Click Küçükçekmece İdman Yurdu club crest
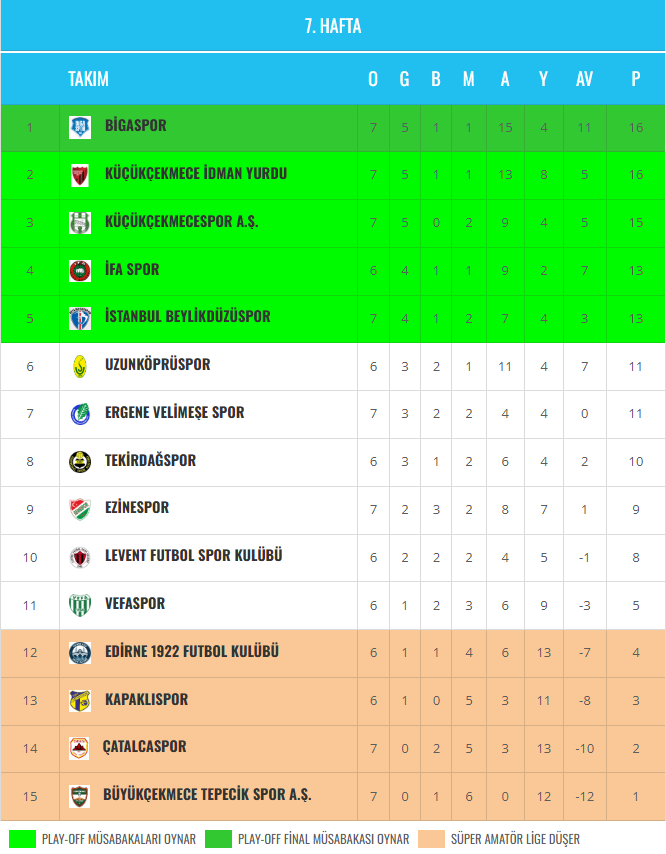Image resolution: width=666 pixels, height=854 pixels. click(80, 175)
